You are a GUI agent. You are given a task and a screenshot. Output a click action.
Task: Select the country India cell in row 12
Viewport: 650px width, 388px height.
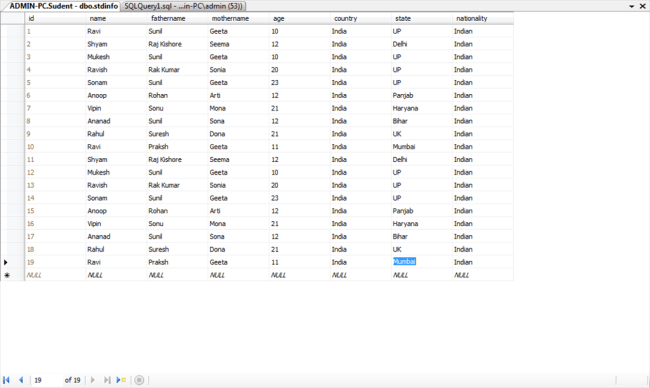point(361,172)
